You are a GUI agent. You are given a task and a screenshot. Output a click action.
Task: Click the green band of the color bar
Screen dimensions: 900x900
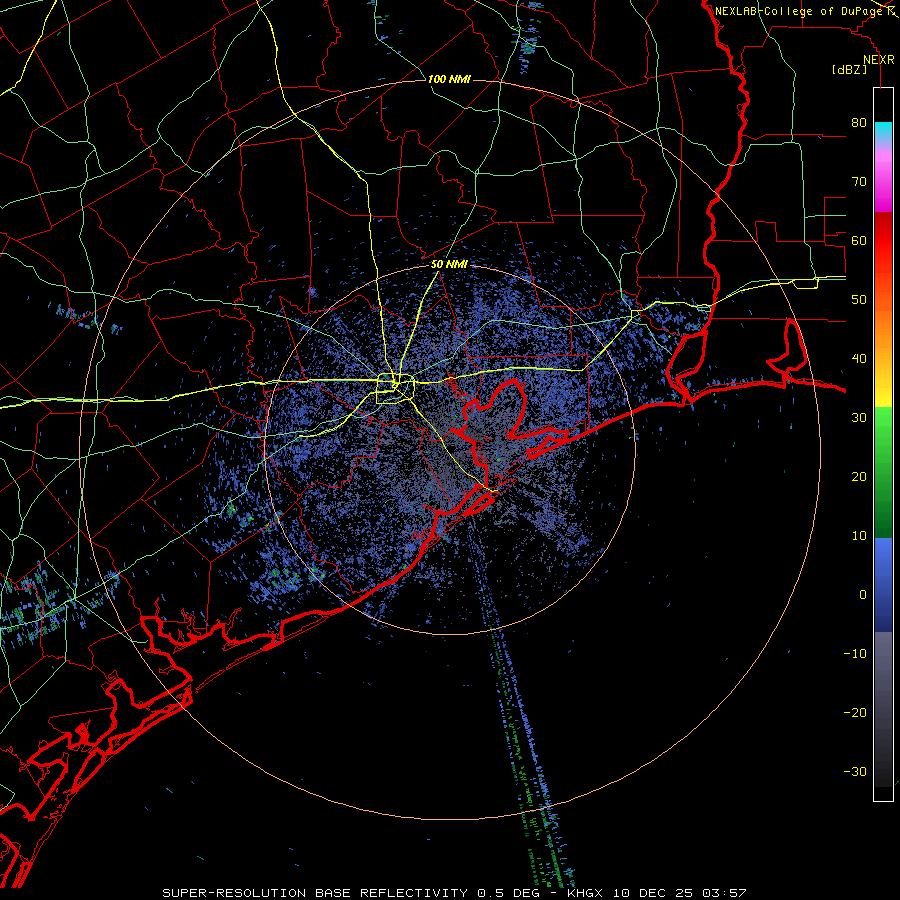(x=883, y=472)
